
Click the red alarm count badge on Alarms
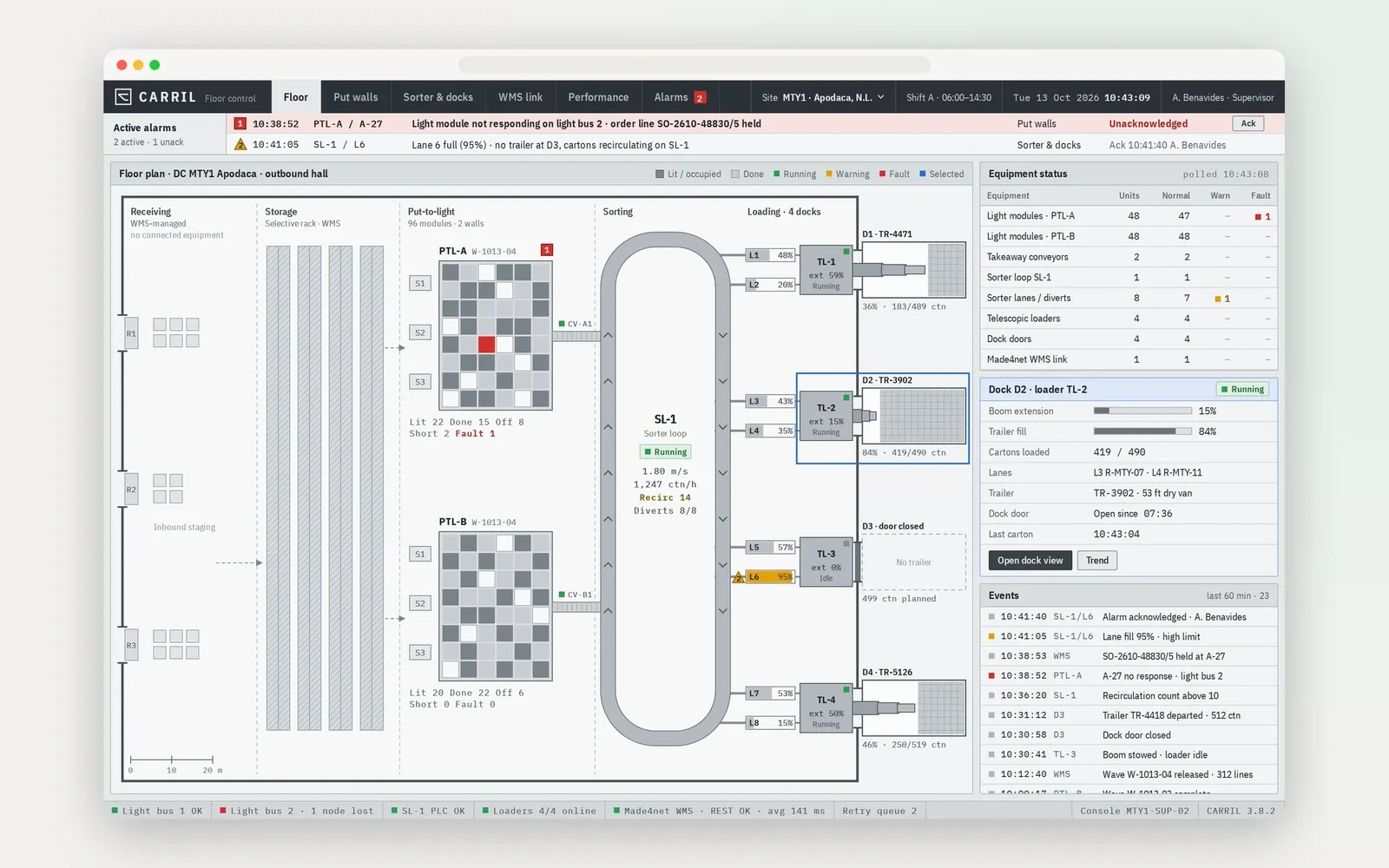coord(700,98)
